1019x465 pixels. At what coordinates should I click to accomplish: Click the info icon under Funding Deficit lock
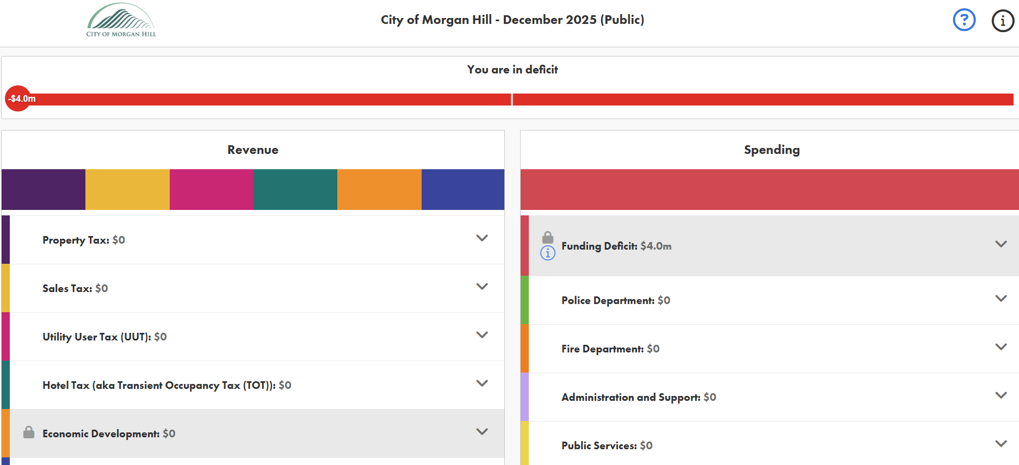pos(548,253)
